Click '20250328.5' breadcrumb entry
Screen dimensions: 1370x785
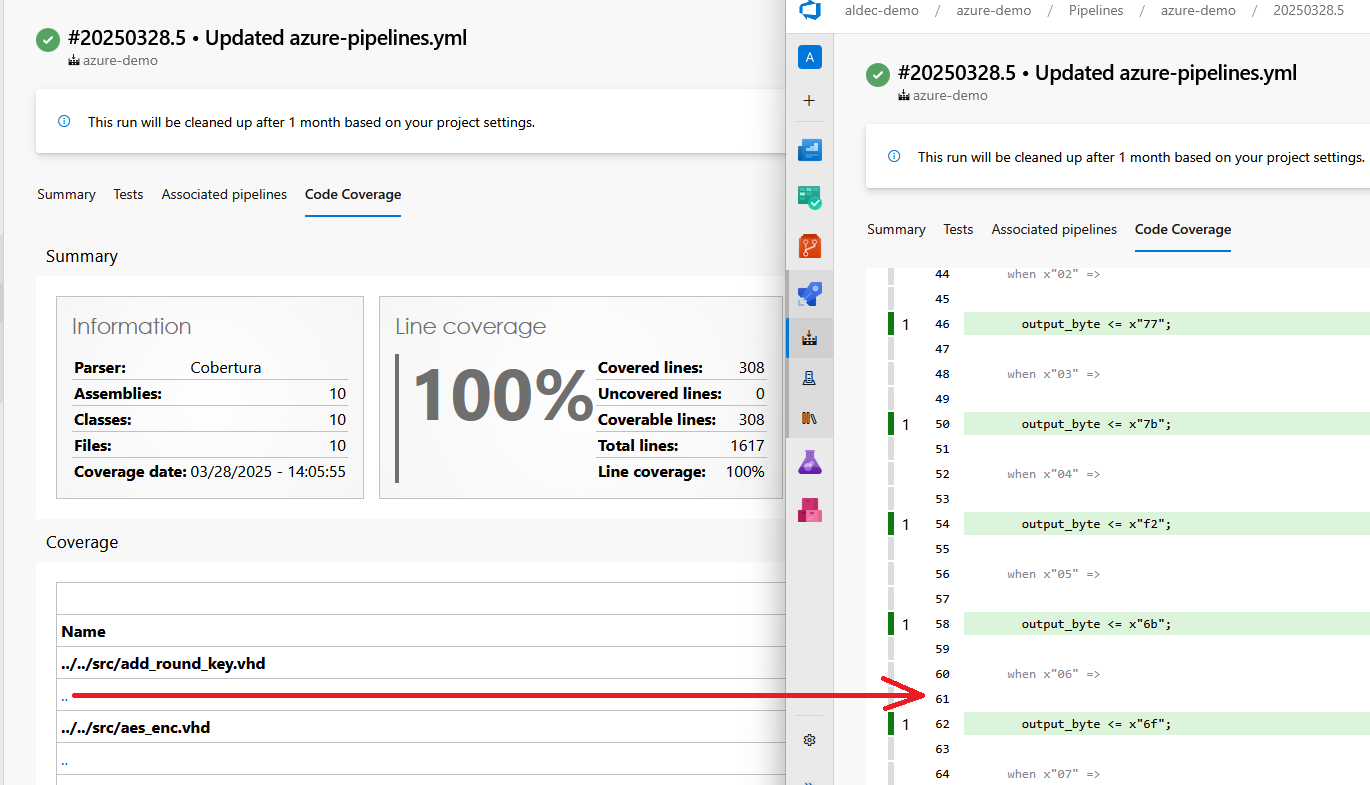point(1309,11)
